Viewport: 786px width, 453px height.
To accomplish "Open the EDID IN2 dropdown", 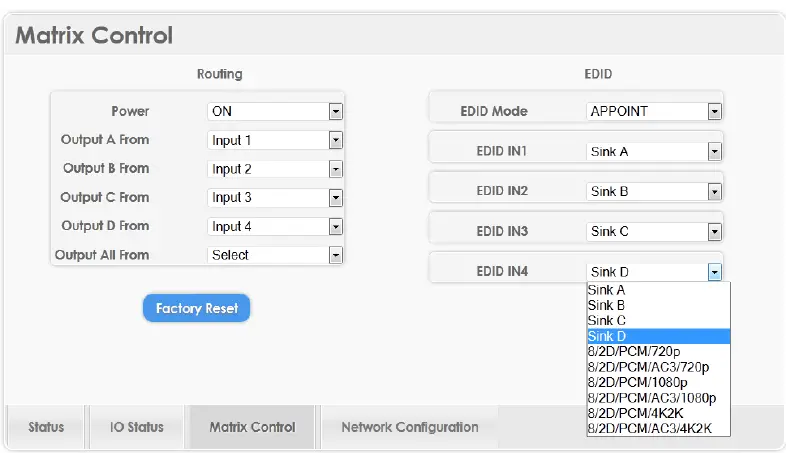I will tap(654, 191).
